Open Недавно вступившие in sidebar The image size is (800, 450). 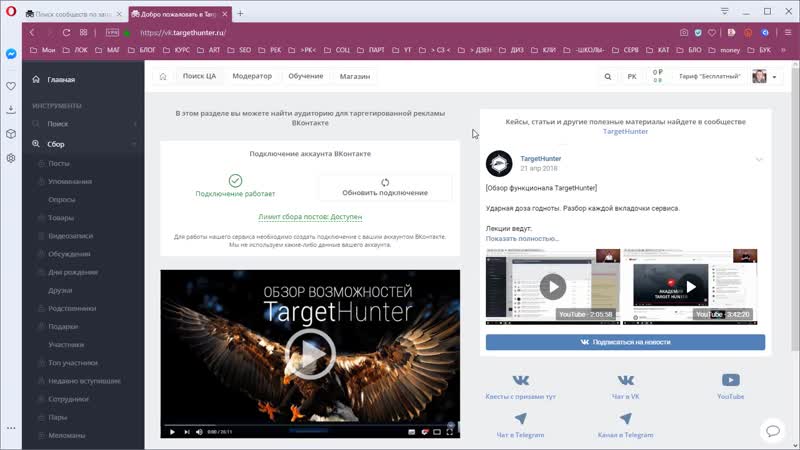pyautogui.click(x=84, y=381)
